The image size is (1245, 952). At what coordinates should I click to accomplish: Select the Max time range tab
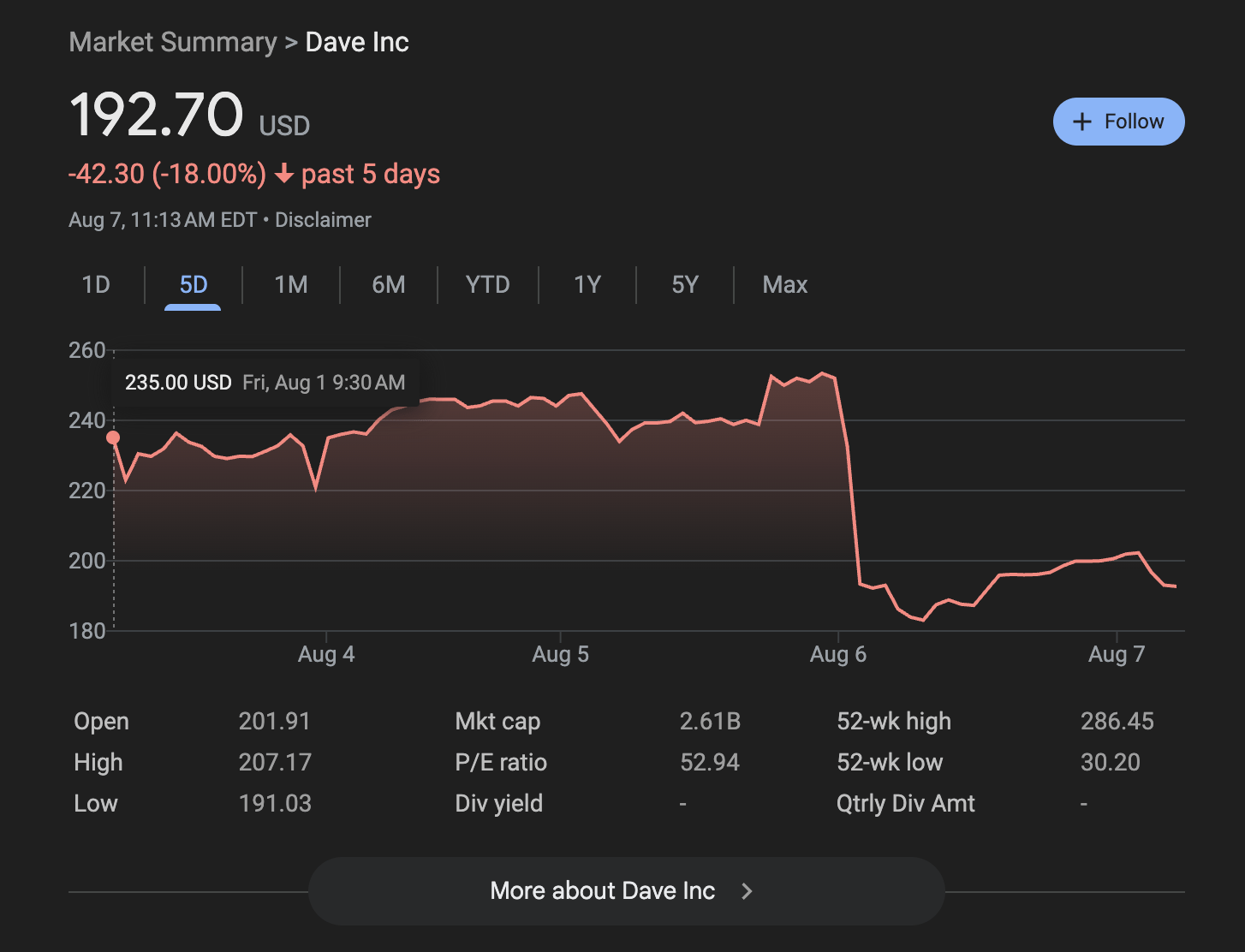785,284
